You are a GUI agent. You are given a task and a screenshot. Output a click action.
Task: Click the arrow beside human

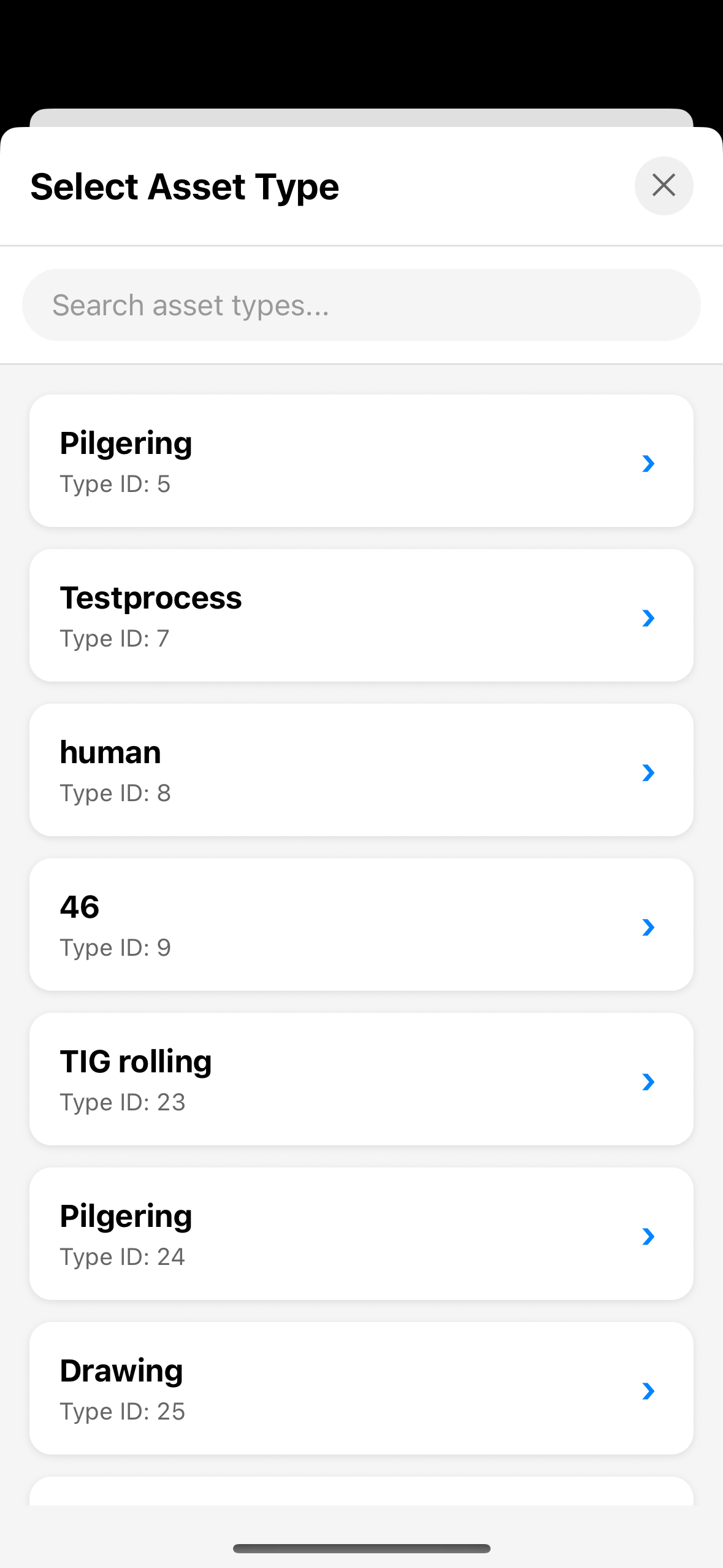(x=648, y=772)
